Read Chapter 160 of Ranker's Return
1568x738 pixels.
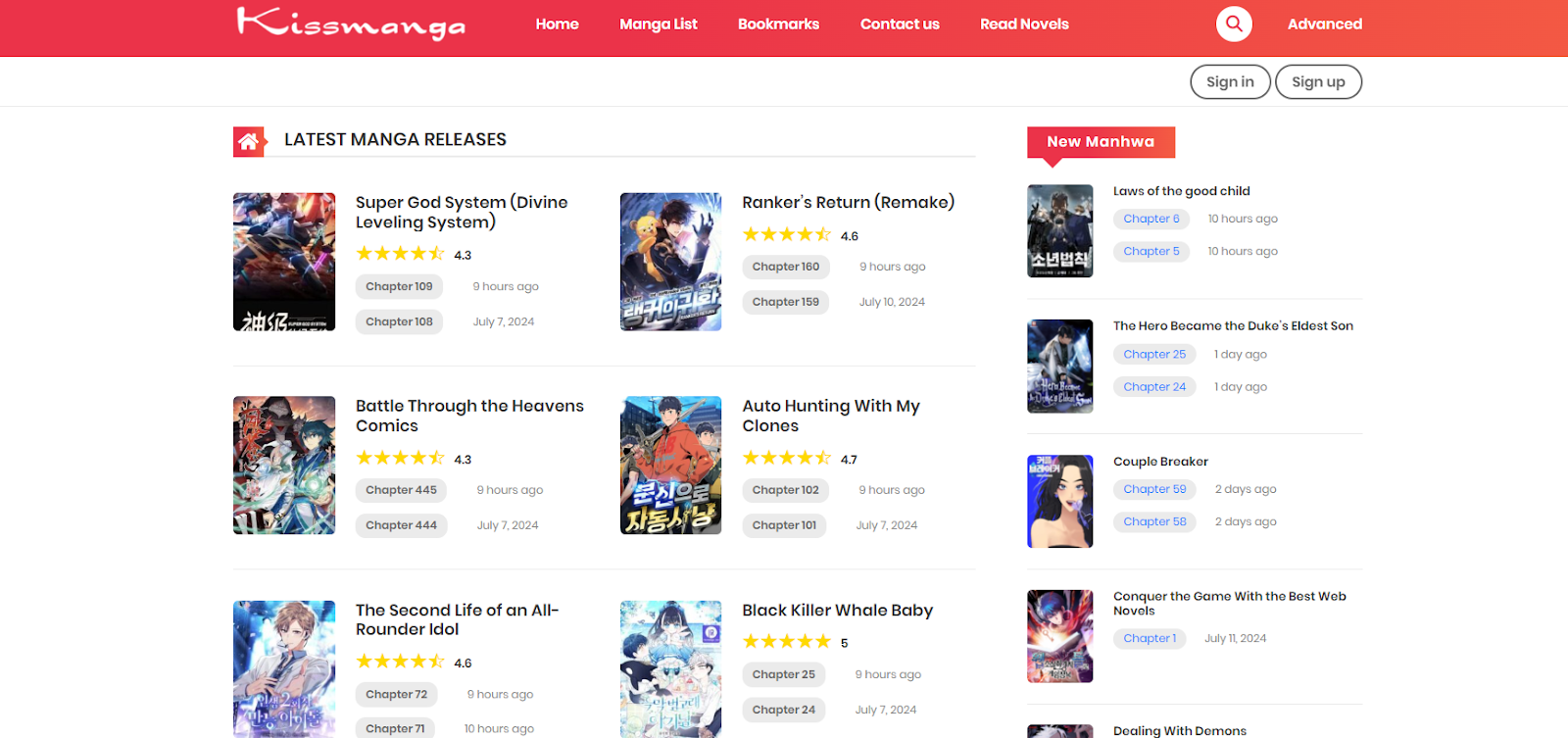[786, 267]
